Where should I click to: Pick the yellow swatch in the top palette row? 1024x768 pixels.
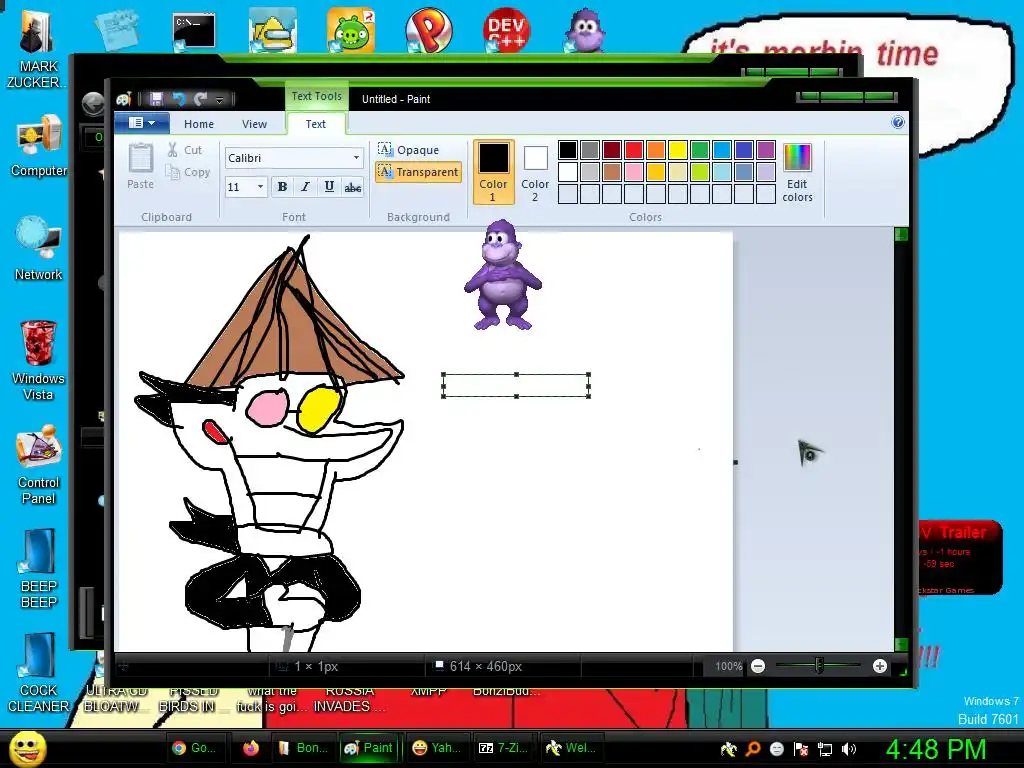click(x=678, y=150)
